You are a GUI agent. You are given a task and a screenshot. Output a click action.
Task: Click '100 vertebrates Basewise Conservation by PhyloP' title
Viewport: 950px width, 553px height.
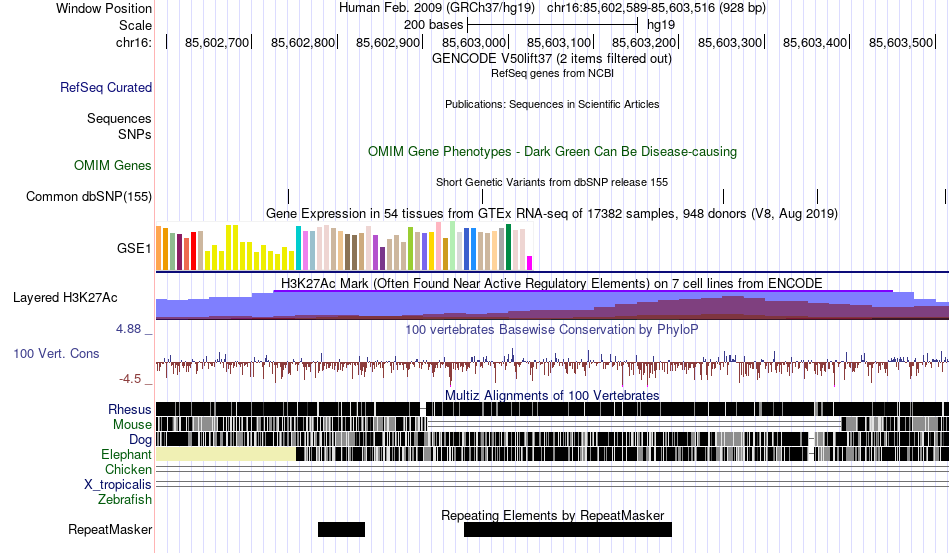click(x=552, y=329)
